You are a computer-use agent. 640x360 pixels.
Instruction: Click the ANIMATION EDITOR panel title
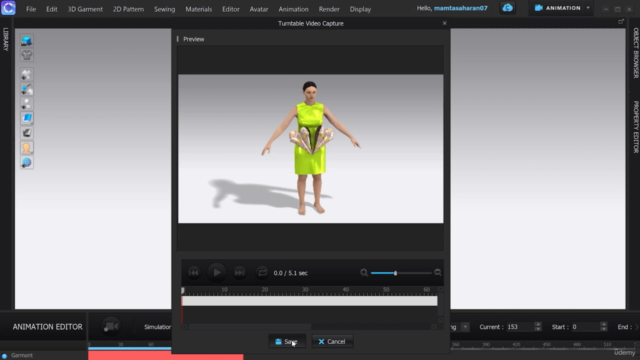coord(47,327)
